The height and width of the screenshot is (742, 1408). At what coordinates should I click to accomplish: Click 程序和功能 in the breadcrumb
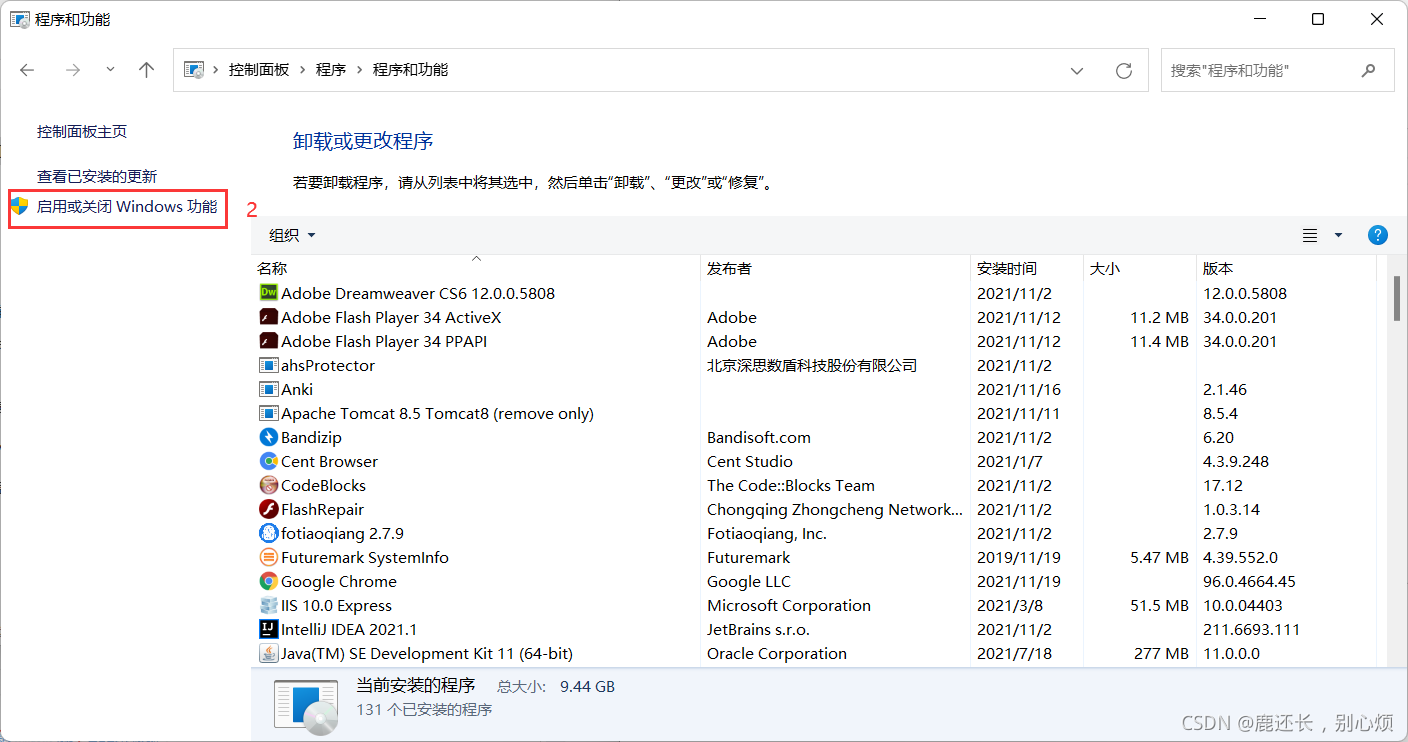pos(410,70)
